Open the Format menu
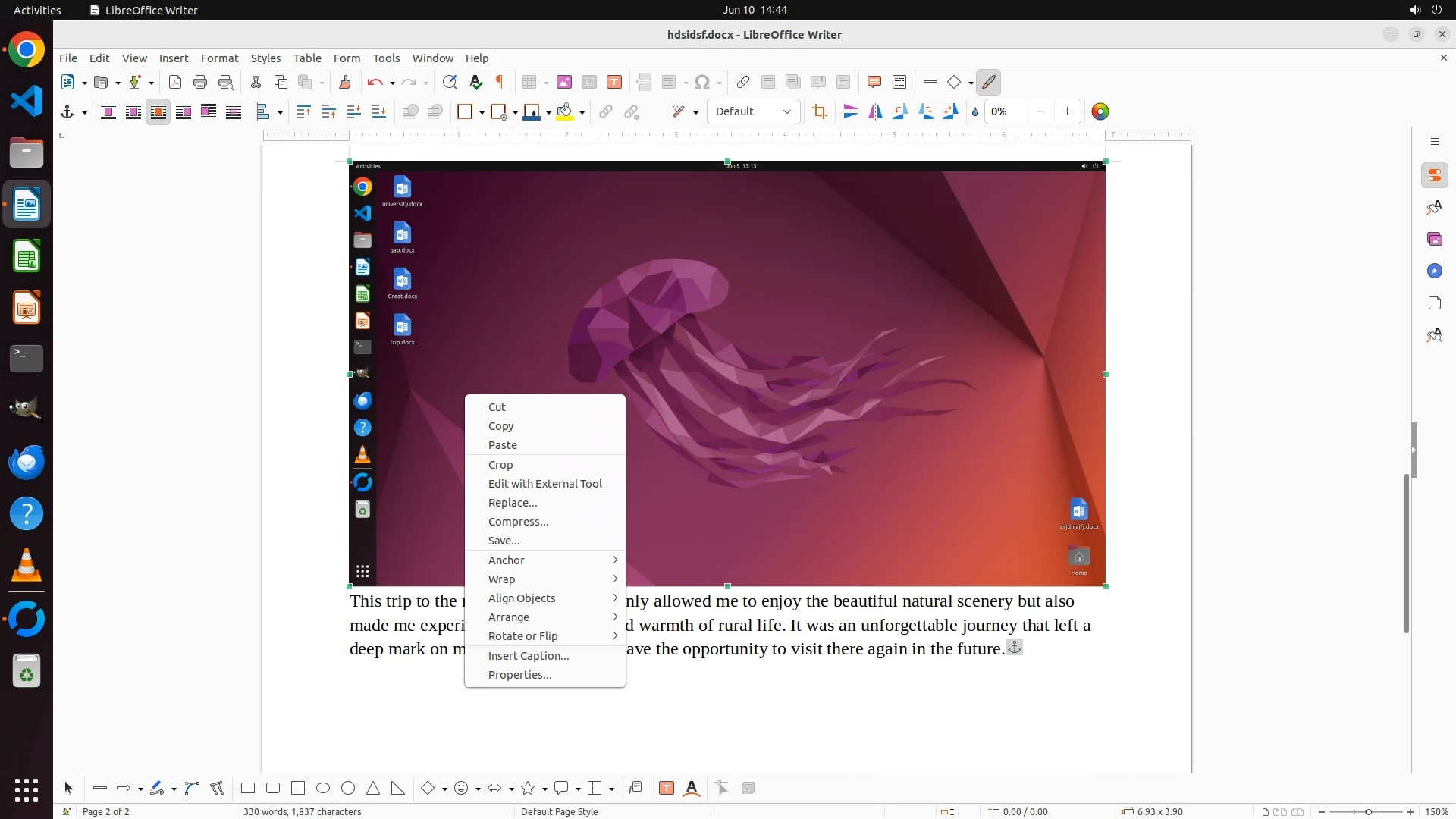 tap(219, 58)
